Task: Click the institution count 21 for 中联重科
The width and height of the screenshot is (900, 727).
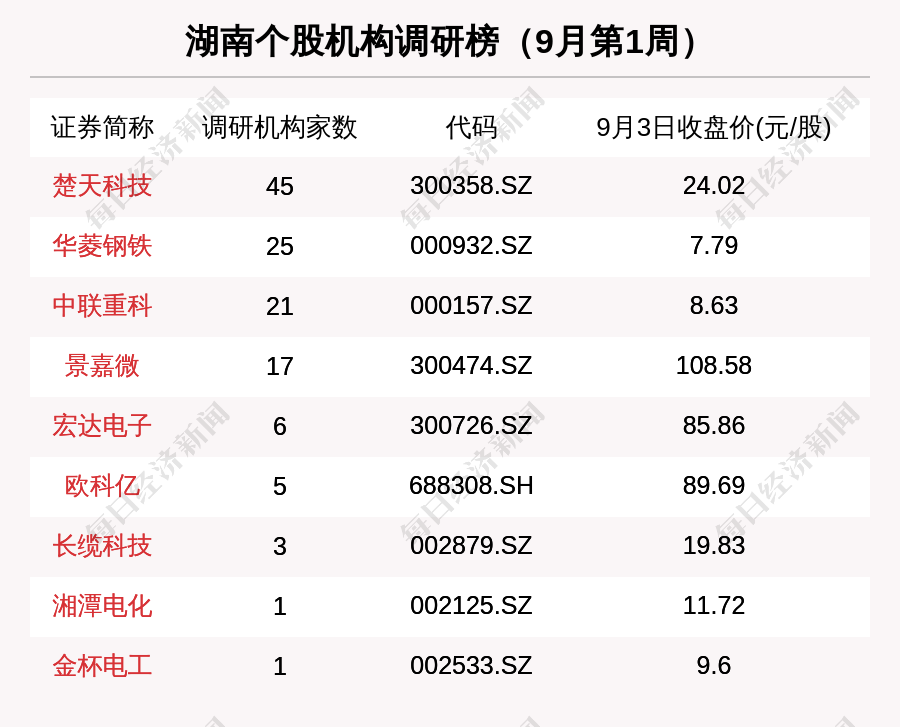Action: click(x=280, y=306)
